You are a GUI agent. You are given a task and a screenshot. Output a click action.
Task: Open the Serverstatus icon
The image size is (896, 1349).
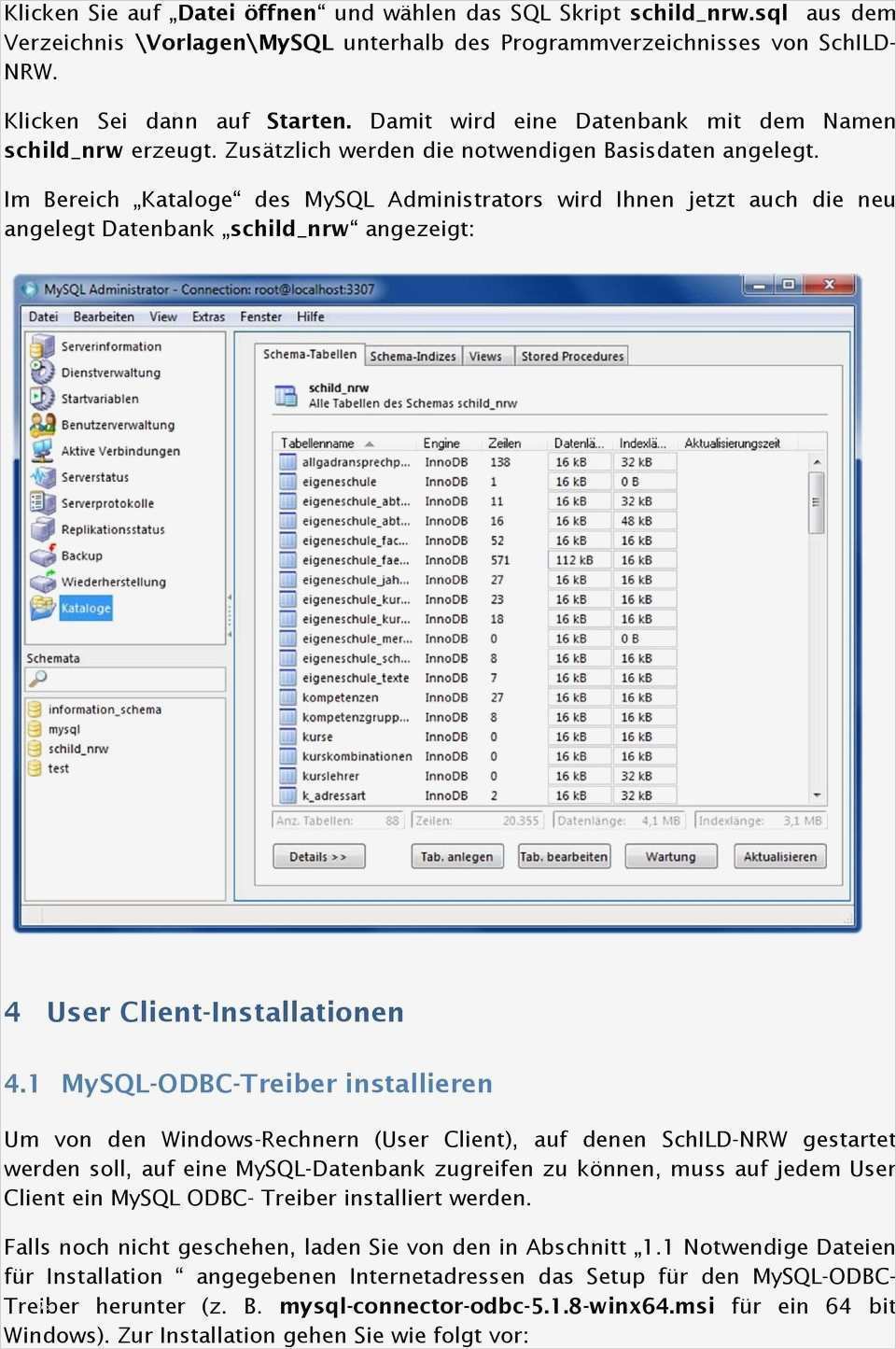(x=43, y=477)
